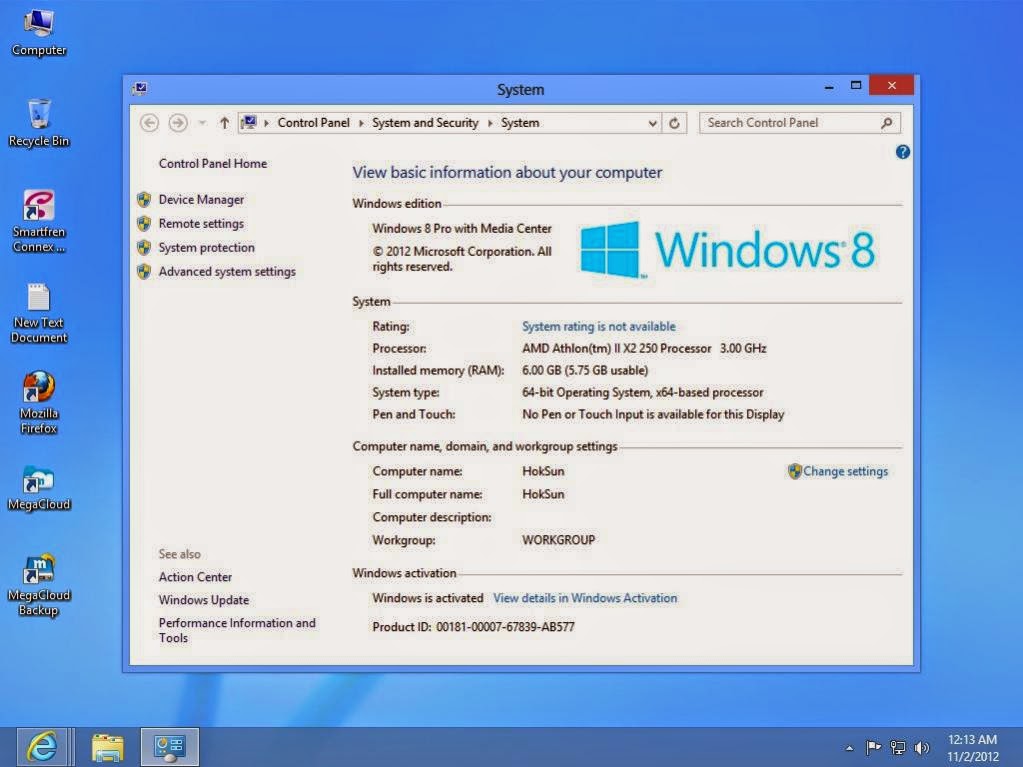Open Advanced system settings
This screenshot has width=1023, height=767.
pyautogui.click(x=227, y=272)
